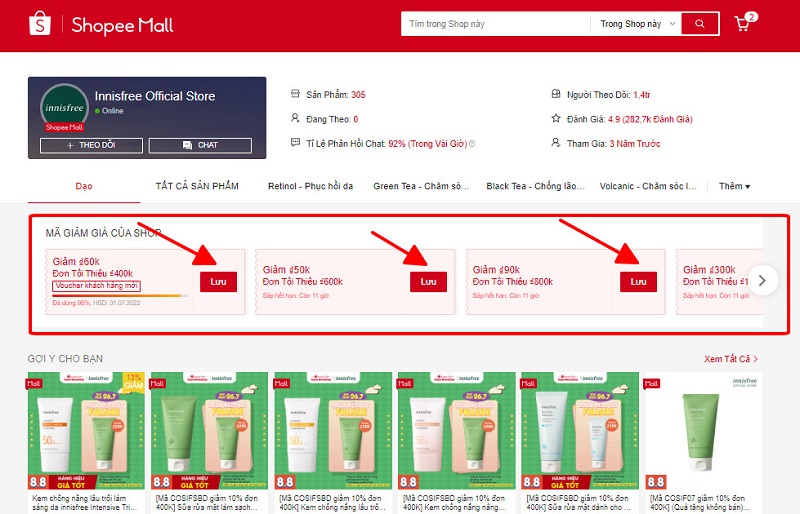Click the products icon beside Sản Phẩm
Viewport: 800px width, 514px height.
tap(295, 95)
